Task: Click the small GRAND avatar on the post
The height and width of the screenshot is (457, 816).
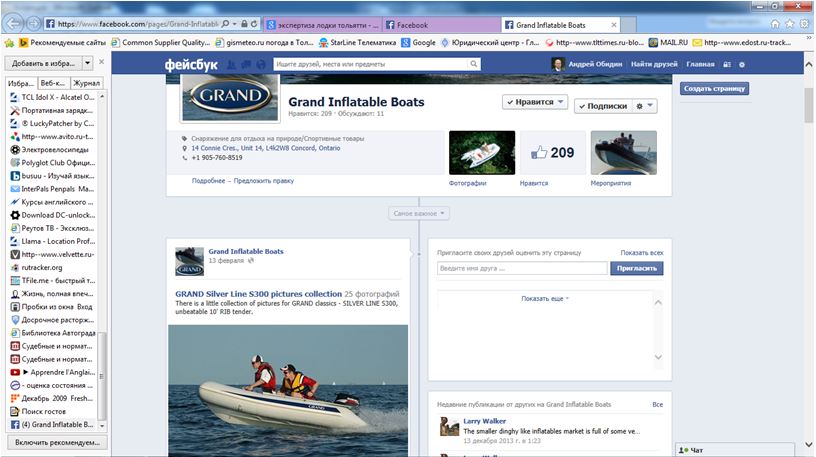Action: coord(188,260)
